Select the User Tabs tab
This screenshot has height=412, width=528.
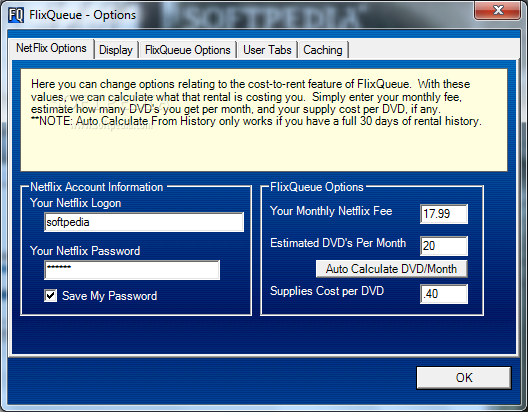click(267, 50)
